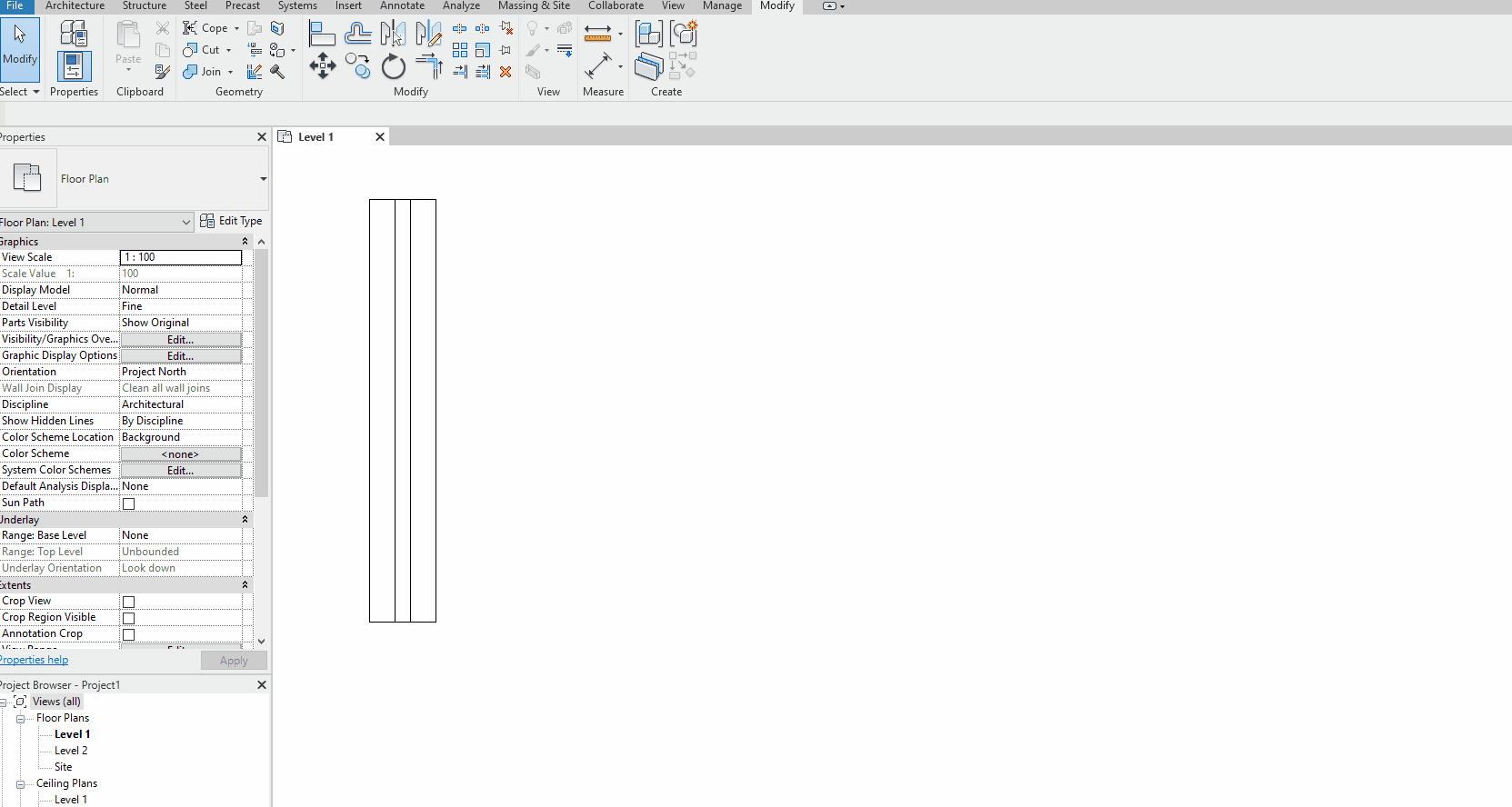Screen dimensions: 1512x807
Task: Select the Align tool
Action: point(322,34)
